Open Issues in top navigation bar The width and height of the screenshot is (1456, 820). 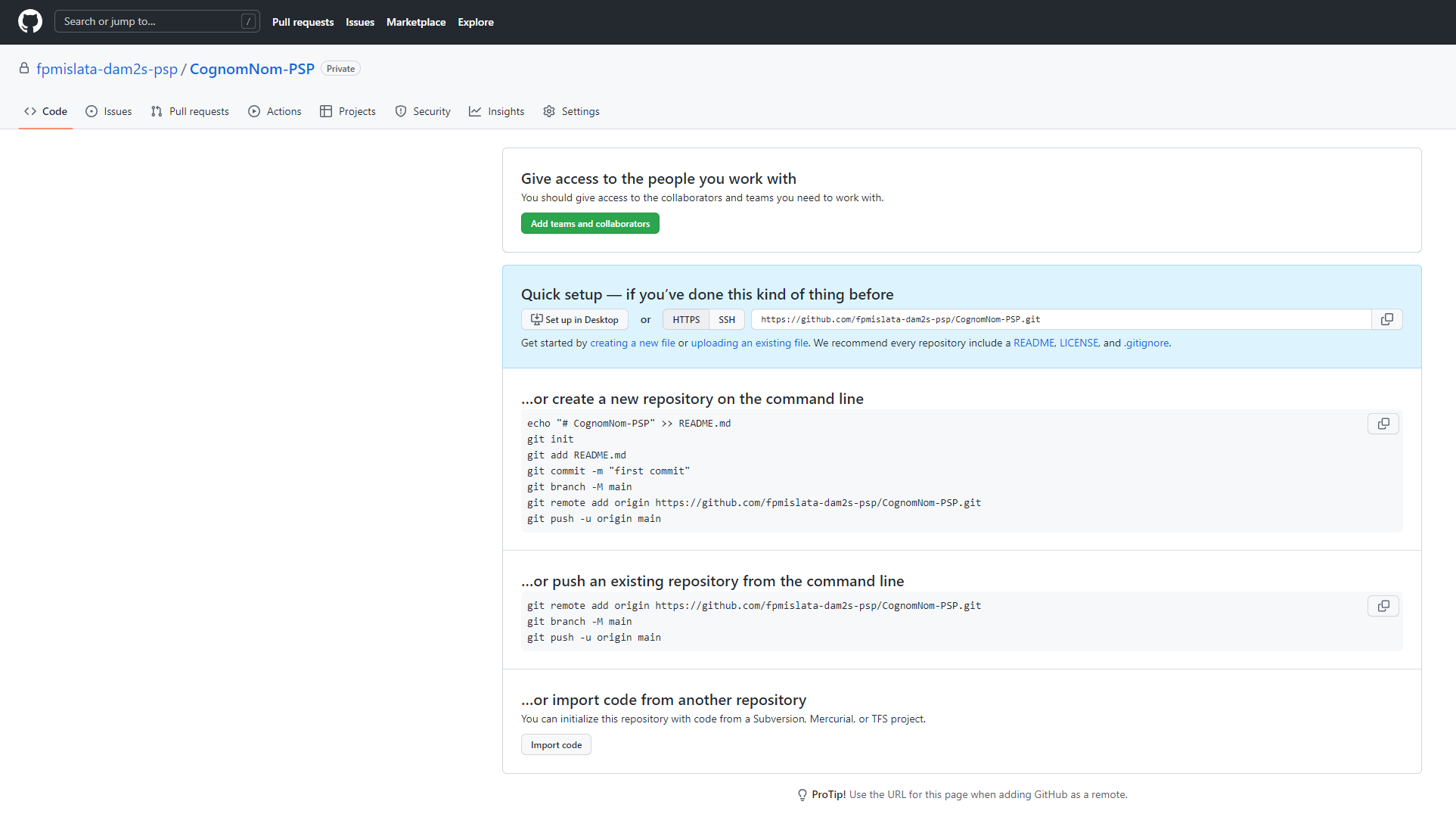coord(360,22)
